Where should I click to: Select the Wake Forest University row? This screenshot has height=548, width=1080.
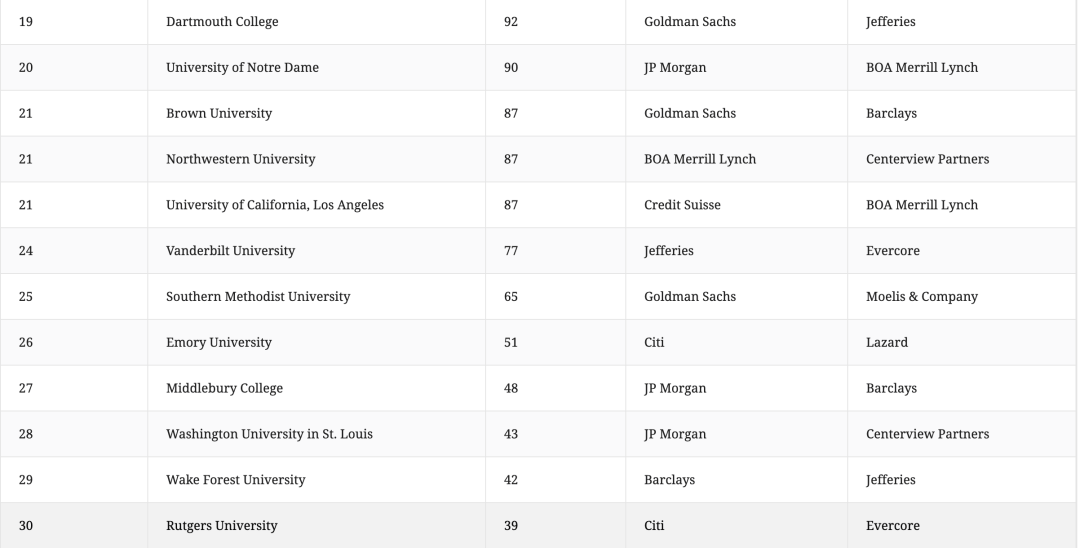point(539,480)
